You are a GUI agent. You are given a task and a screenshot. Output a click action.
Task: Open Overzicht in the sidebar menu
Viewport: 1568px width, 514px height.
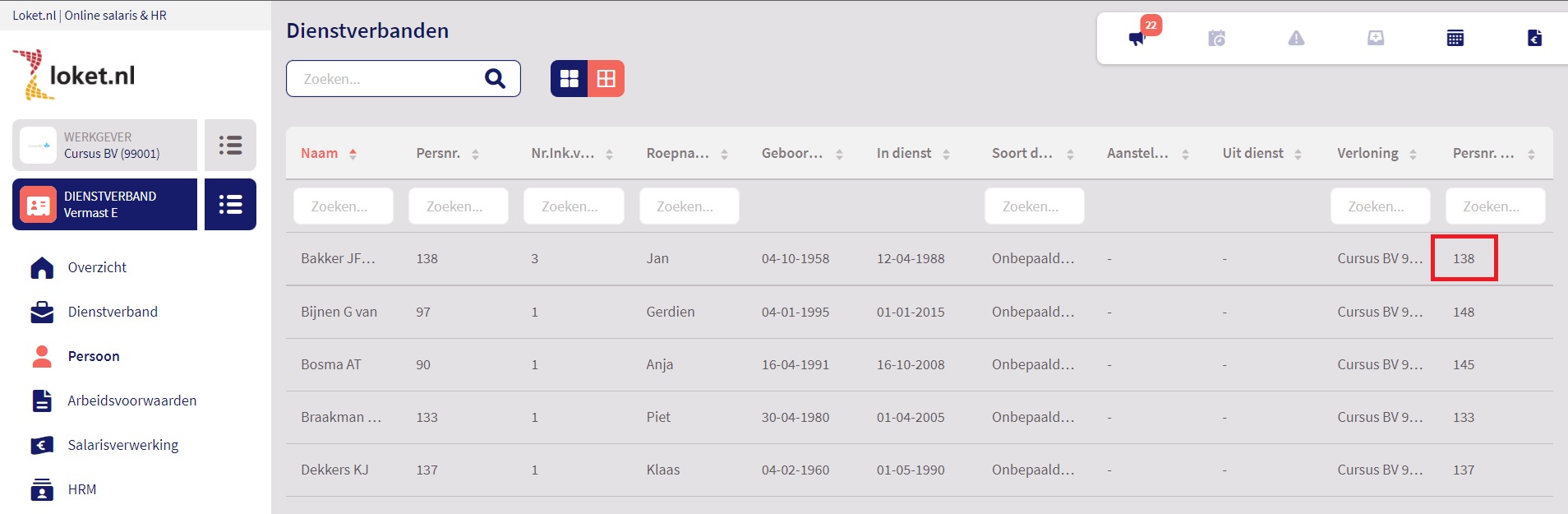point(97,267)
